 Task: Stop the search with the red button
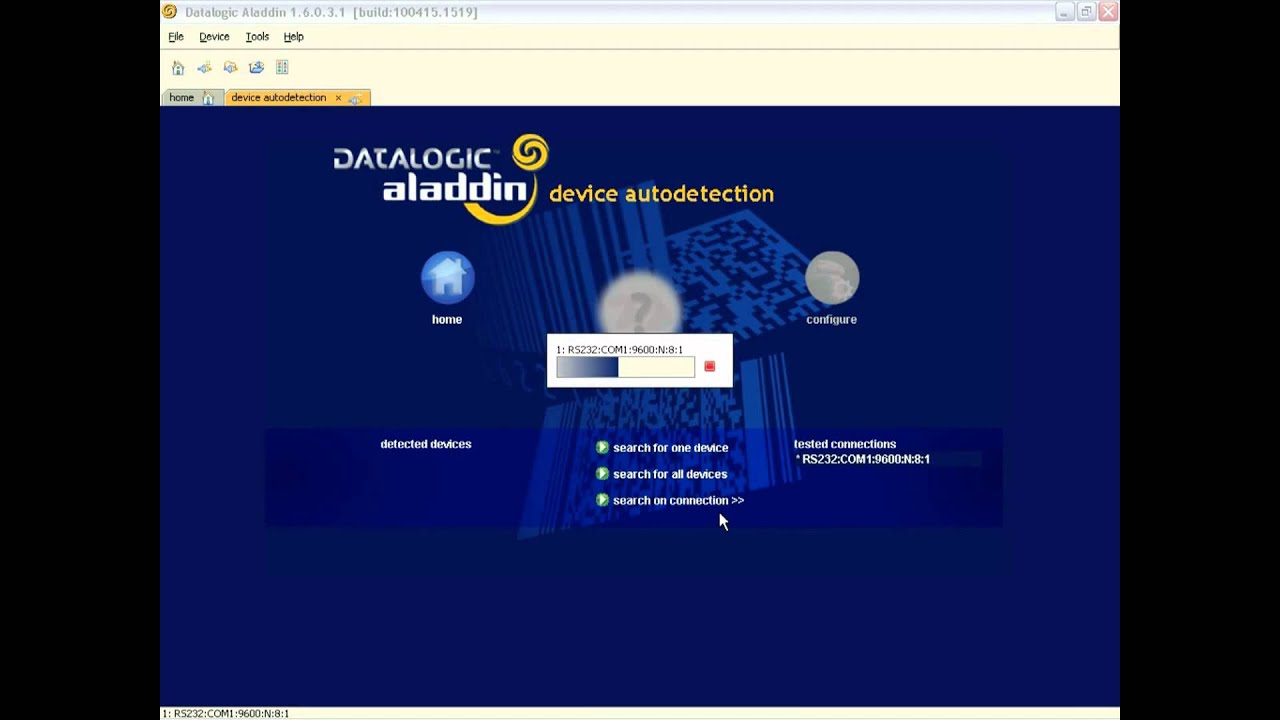(710, 367)
